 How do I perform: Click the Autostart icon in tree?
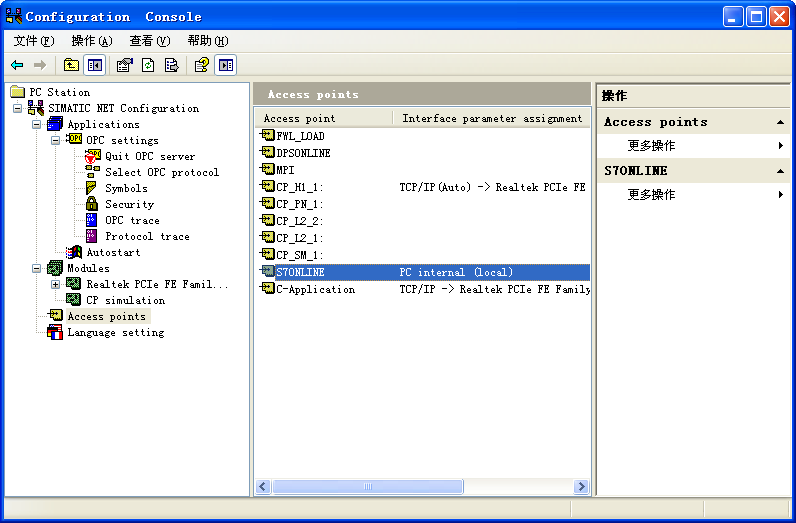(74, 252)
